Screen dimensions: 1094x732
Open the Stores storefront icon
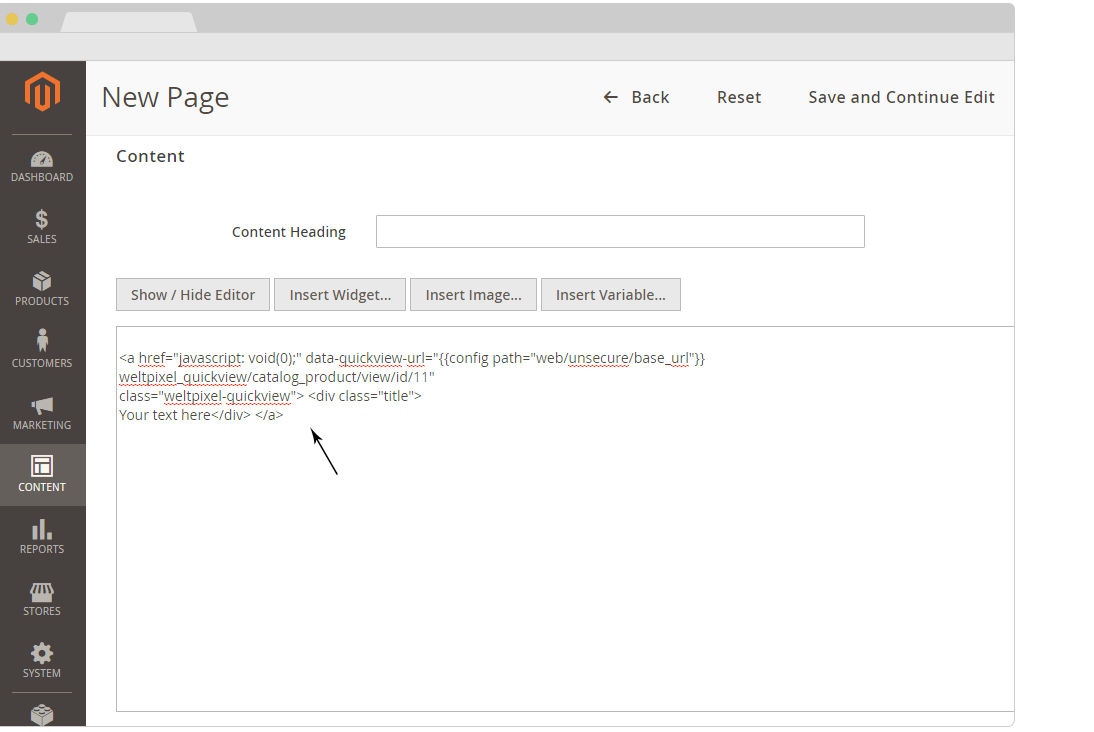(x=42, y=592)
